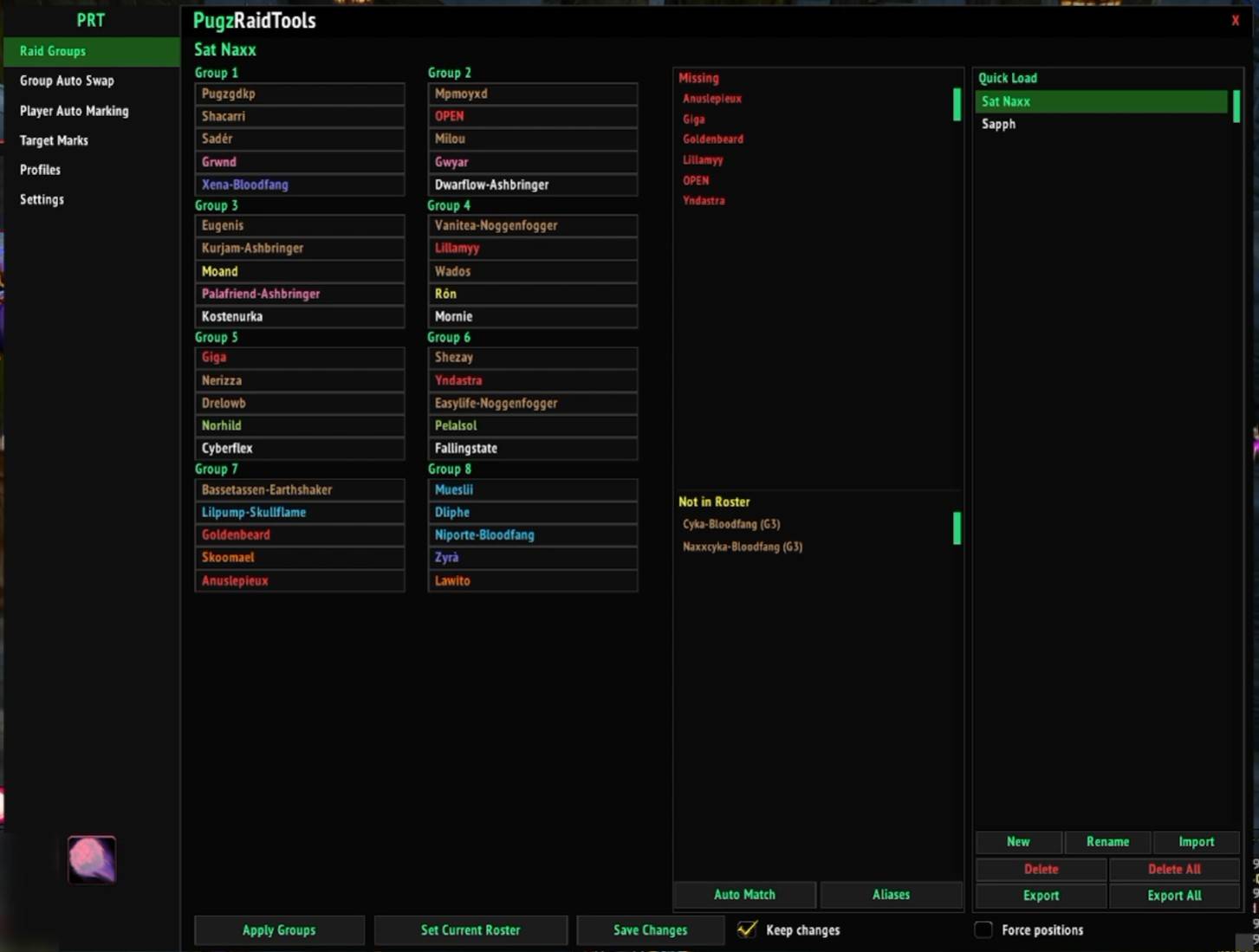Click the Niporte-Bloodfang slot

coord(533,534)
